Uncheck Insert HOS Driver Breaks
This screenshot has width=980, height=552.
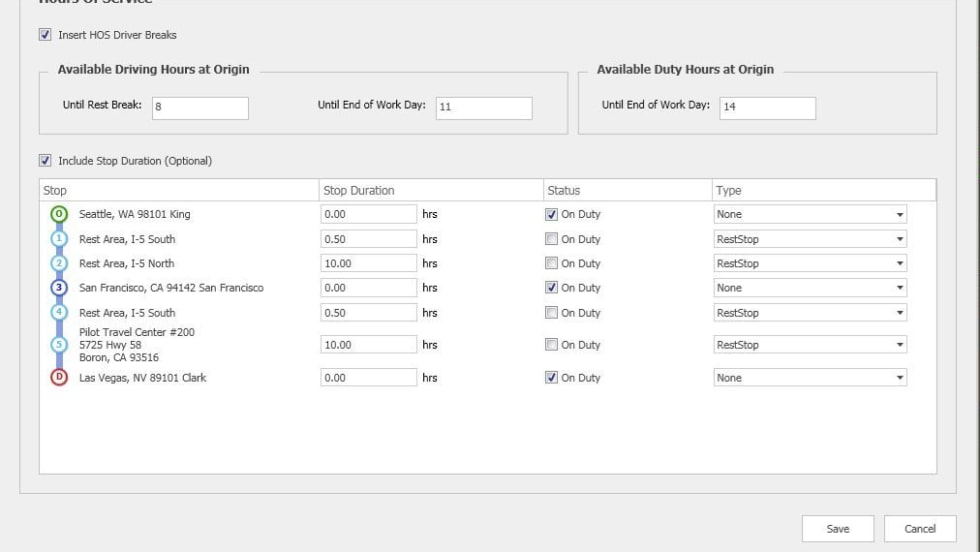[45, 35]
